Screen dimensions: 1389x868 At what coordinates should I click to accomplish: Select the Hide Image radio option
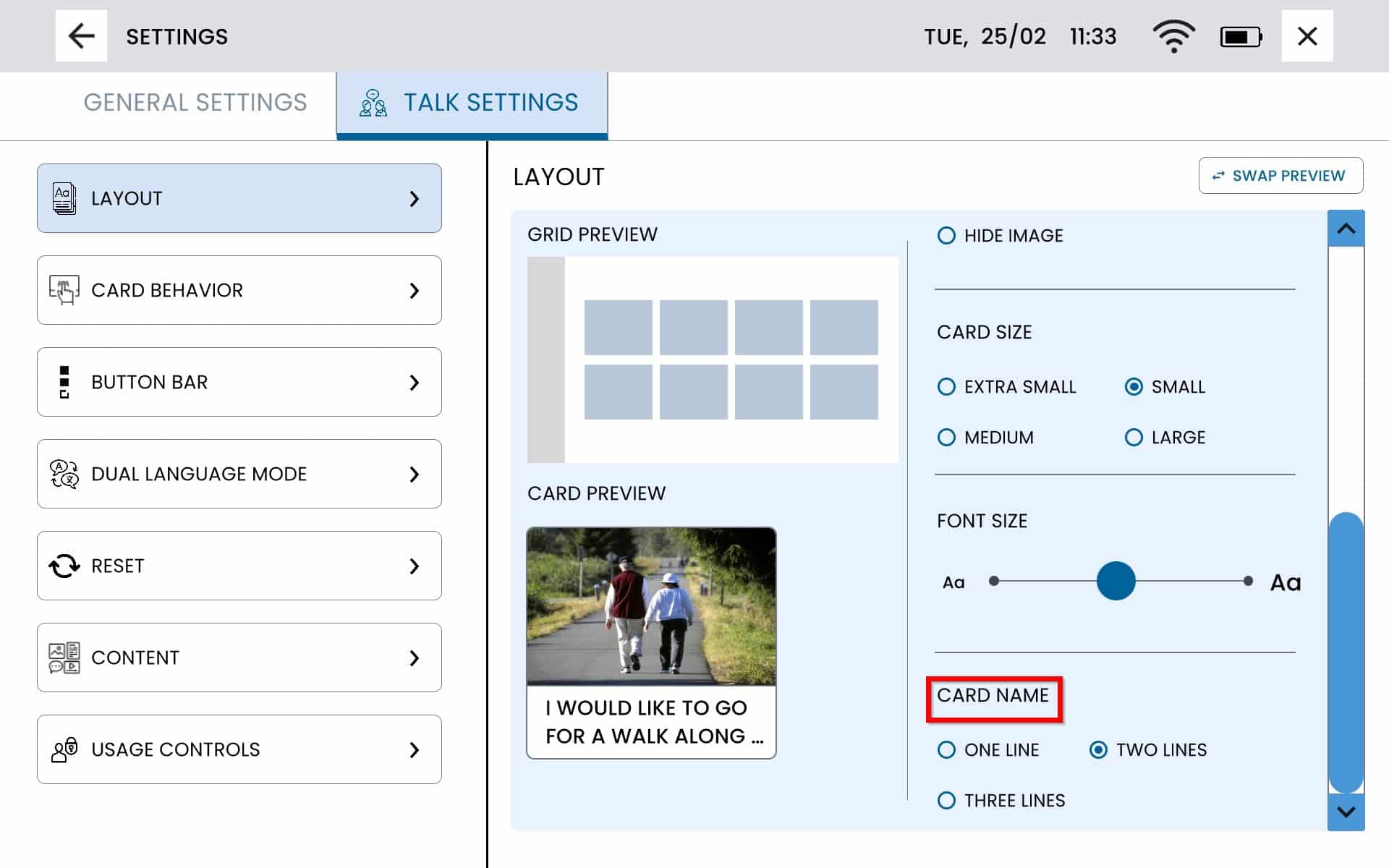point(946,236)
